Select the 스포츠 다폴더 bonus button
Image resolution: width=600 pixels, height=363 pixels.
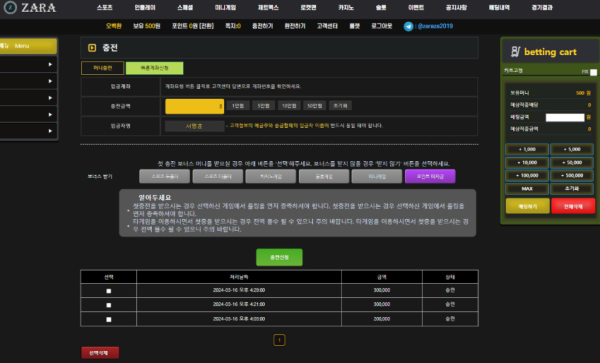(x=218, y=176)
